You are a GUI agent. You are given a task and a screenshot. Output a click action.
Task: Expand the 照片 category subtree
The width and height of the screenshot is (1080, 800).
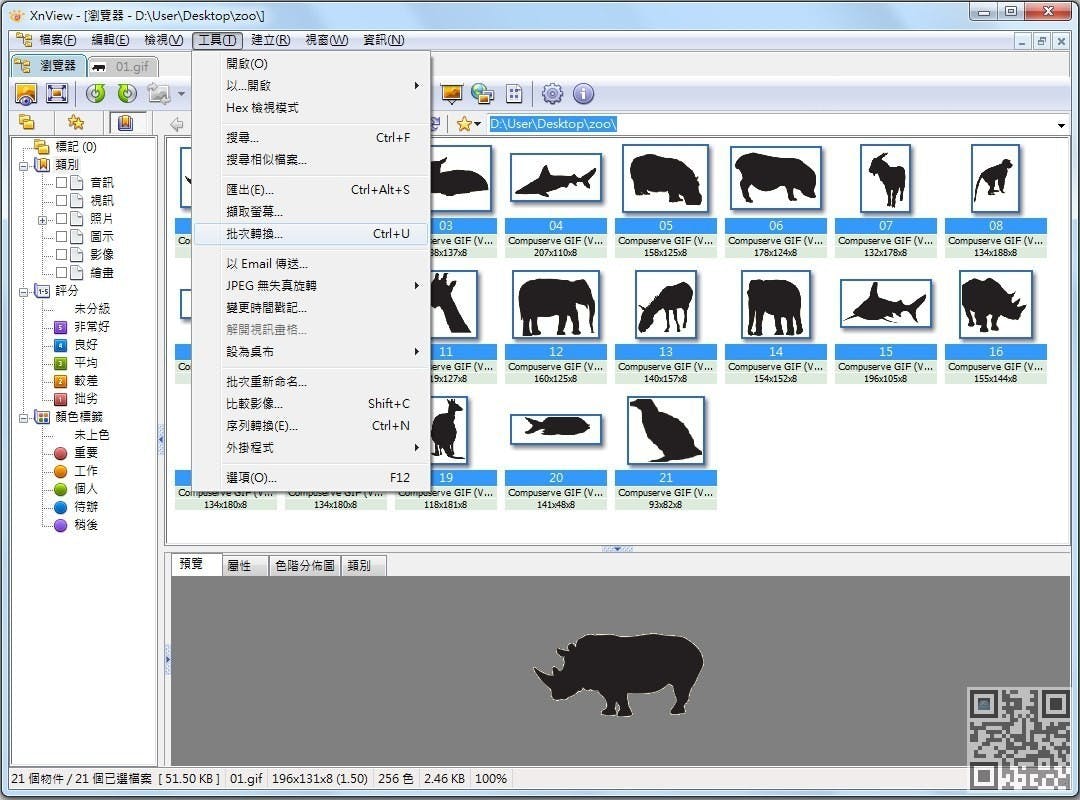[x=43, y=220]
